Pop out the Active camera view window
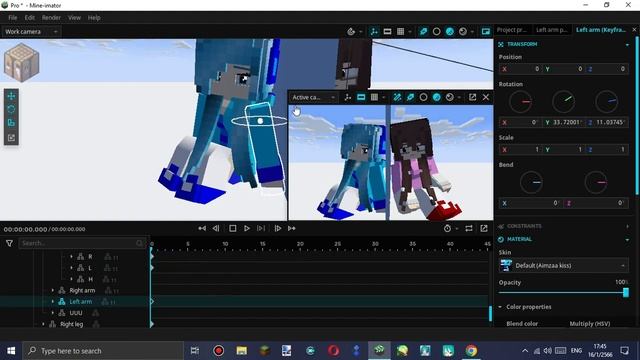 pyautogui.click(x=472, y=97)
